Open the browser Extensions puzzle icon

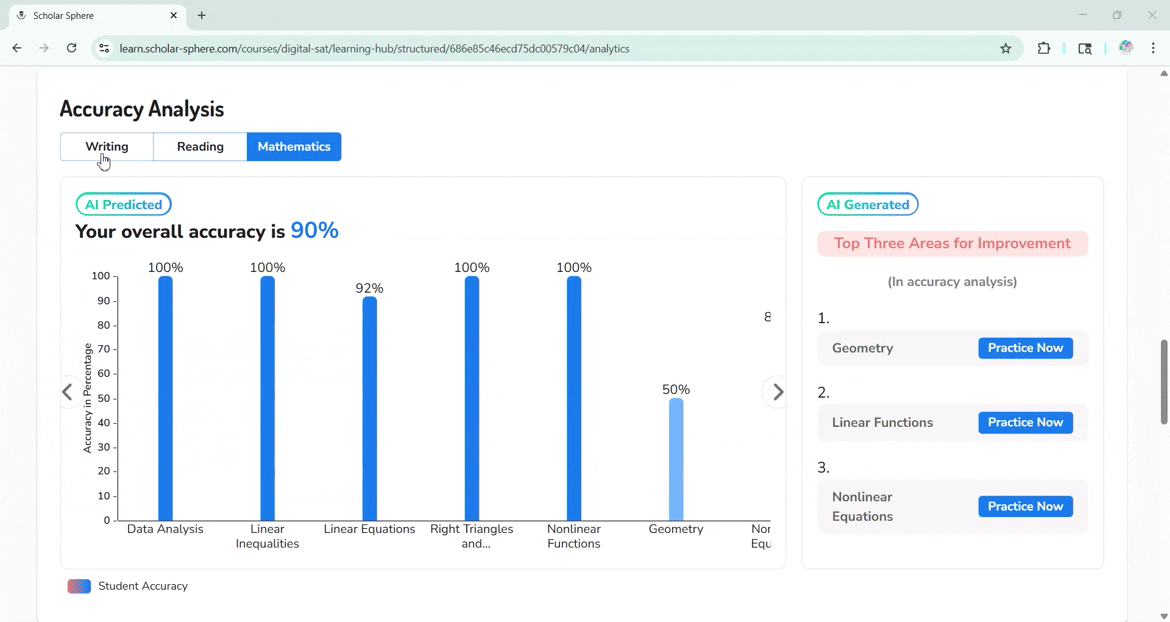1044,47
